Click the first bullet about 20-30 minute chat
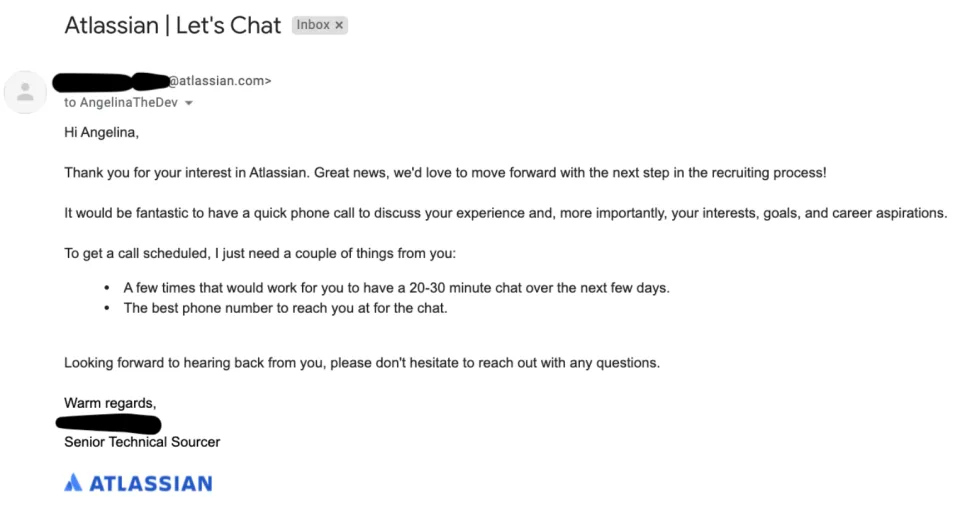This screenshot has width=960, height=508. (x=397, y=288)
